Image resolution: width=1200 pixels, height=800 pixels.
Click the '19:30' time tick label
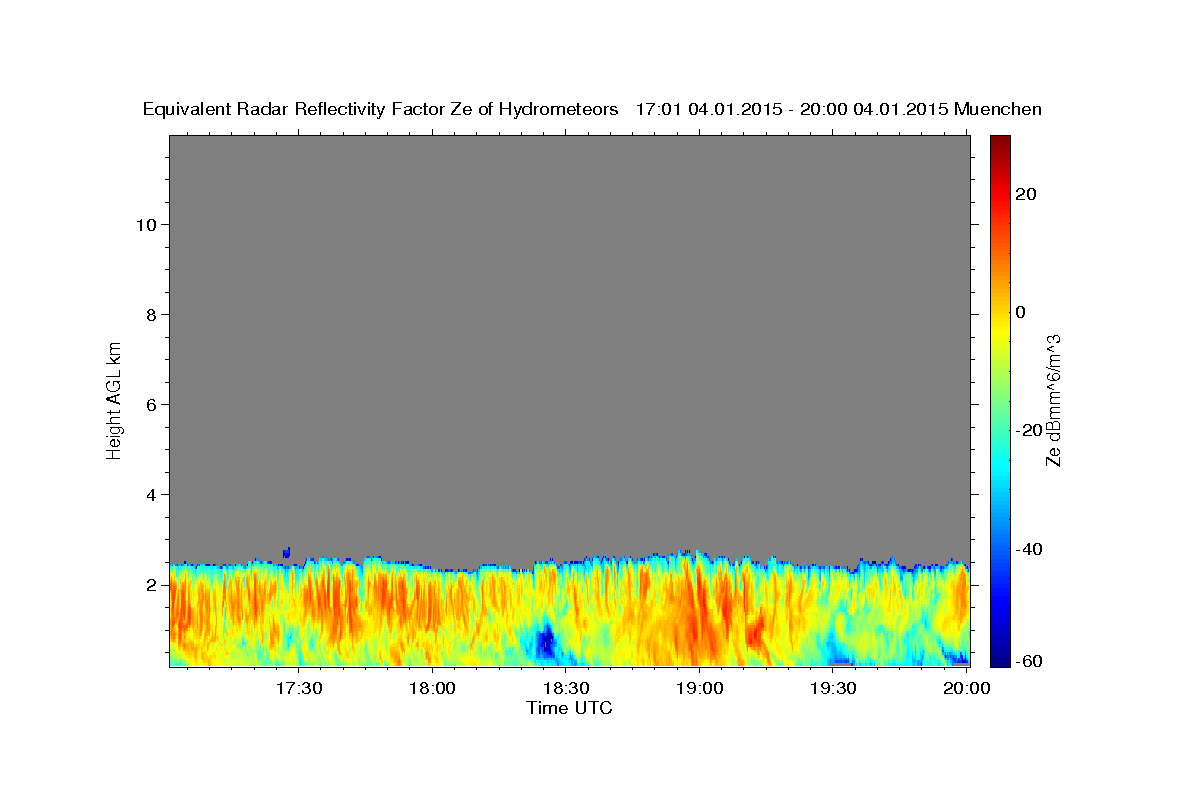[833, 688]
